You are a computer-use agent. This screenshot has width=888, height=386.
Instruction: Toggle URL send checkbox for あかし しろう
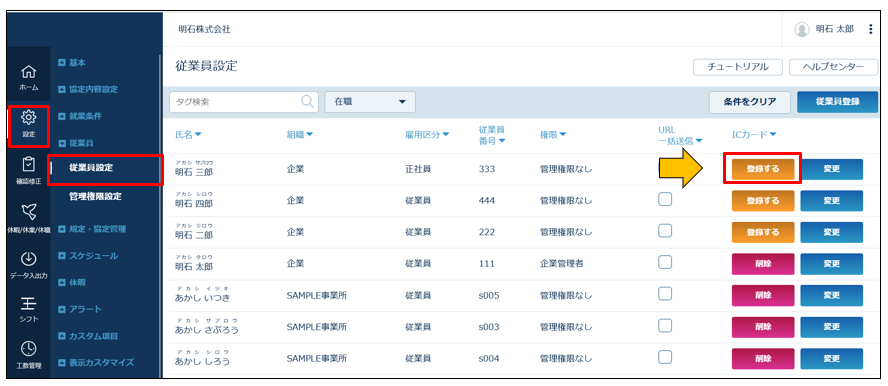pos(665,357)
